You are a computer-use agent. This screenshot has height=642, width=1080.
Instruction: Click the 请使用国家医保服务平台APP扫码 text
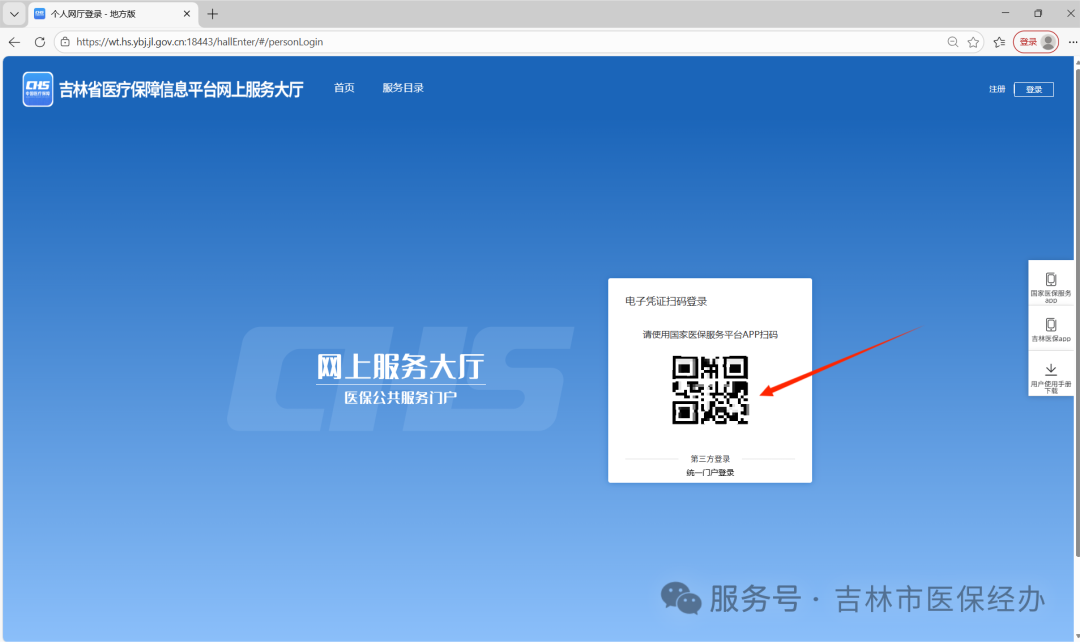pos(710,335)
